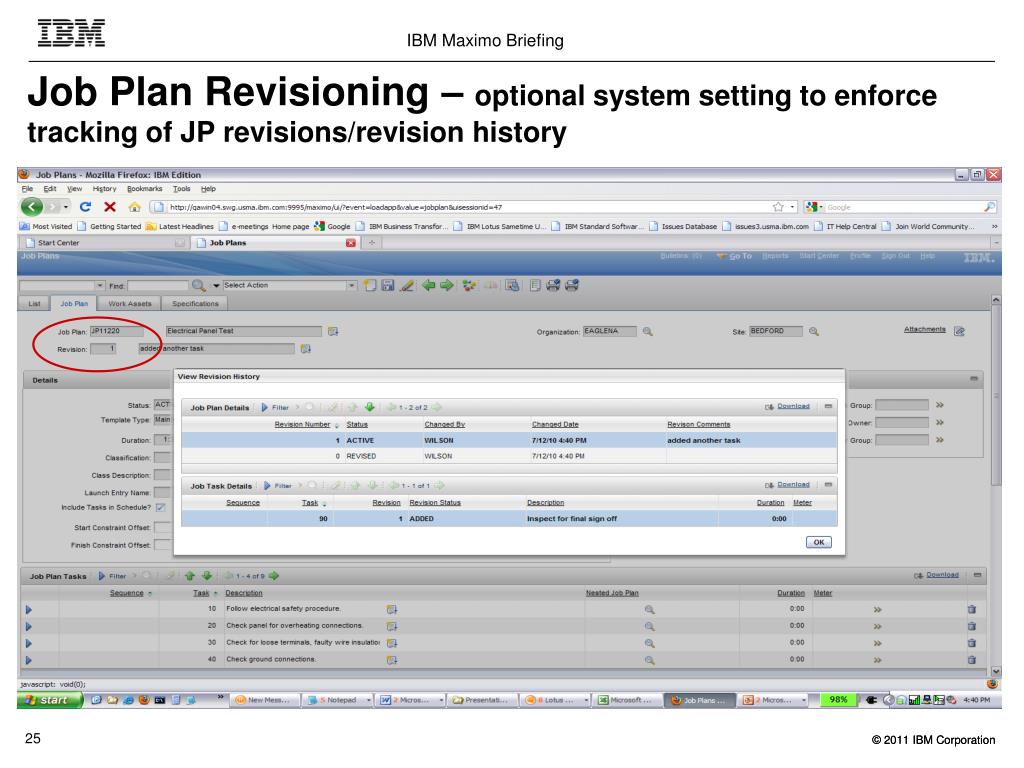Click the Organization lookup magnifier
The height and width of the screenshot is (768, 1024).
(x=647, y=332)
